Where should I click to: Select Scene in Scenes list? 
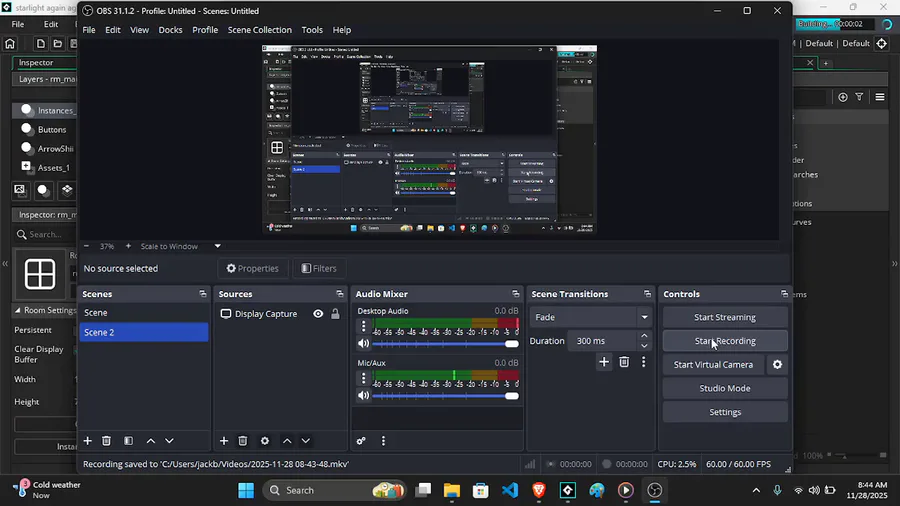coord(144,313)
